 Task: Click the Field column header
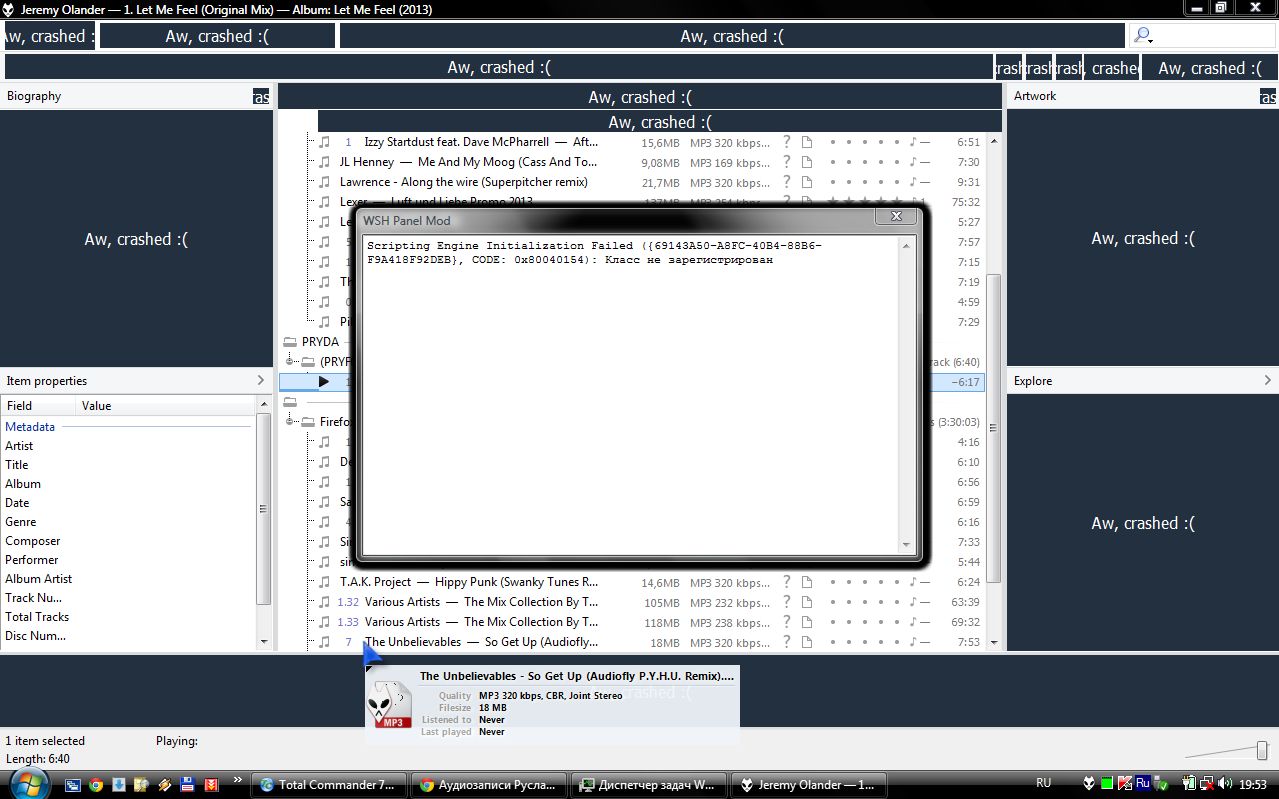[20, 406]
